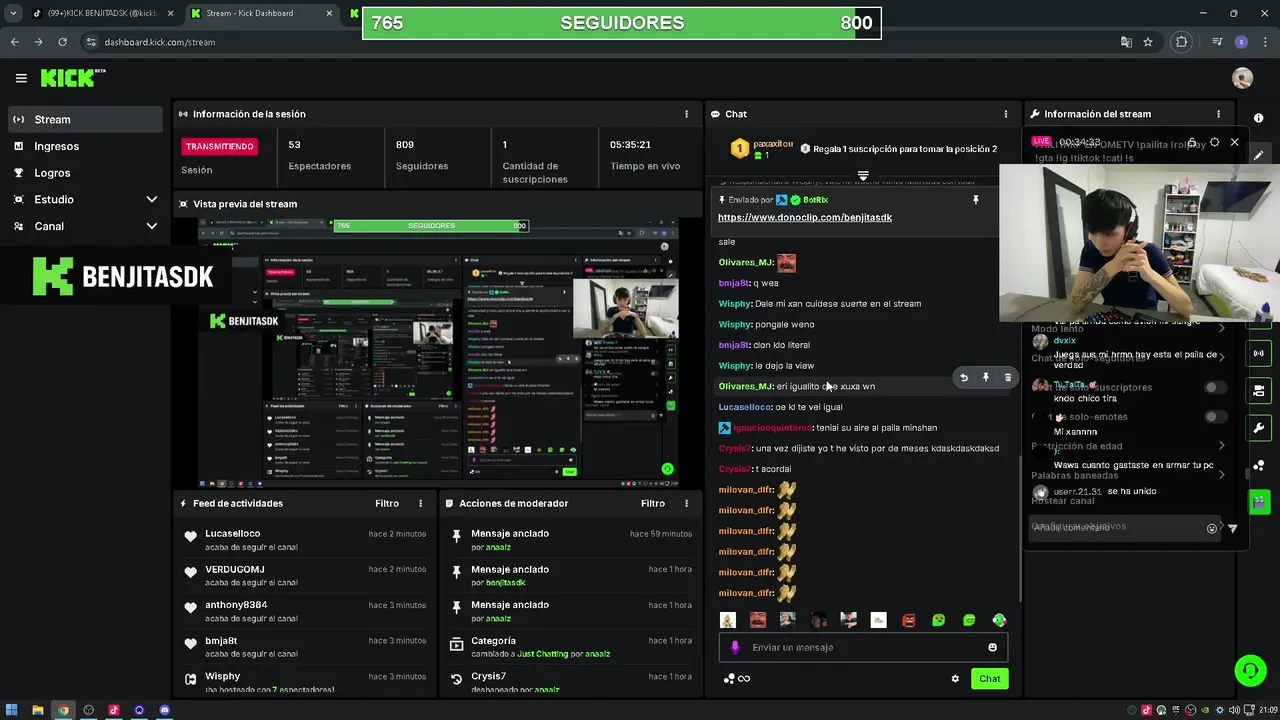Pin the hovered Olivares_MJ chat message
This screenshot has width=1280, height=720.
(x=986, y=378)
